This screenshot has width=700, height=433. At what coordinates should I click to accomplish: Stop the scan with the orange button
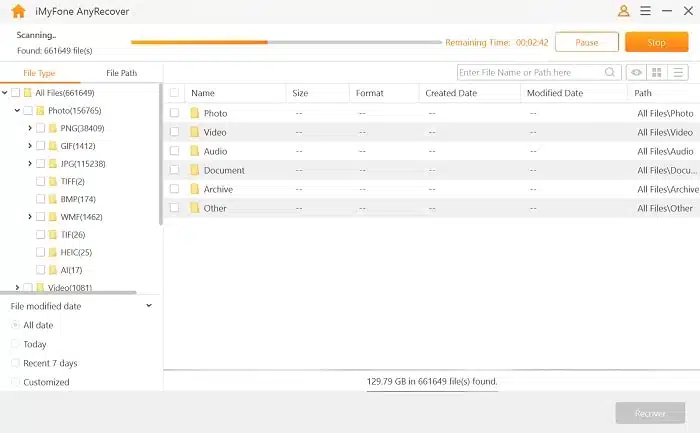pos(656,42)
